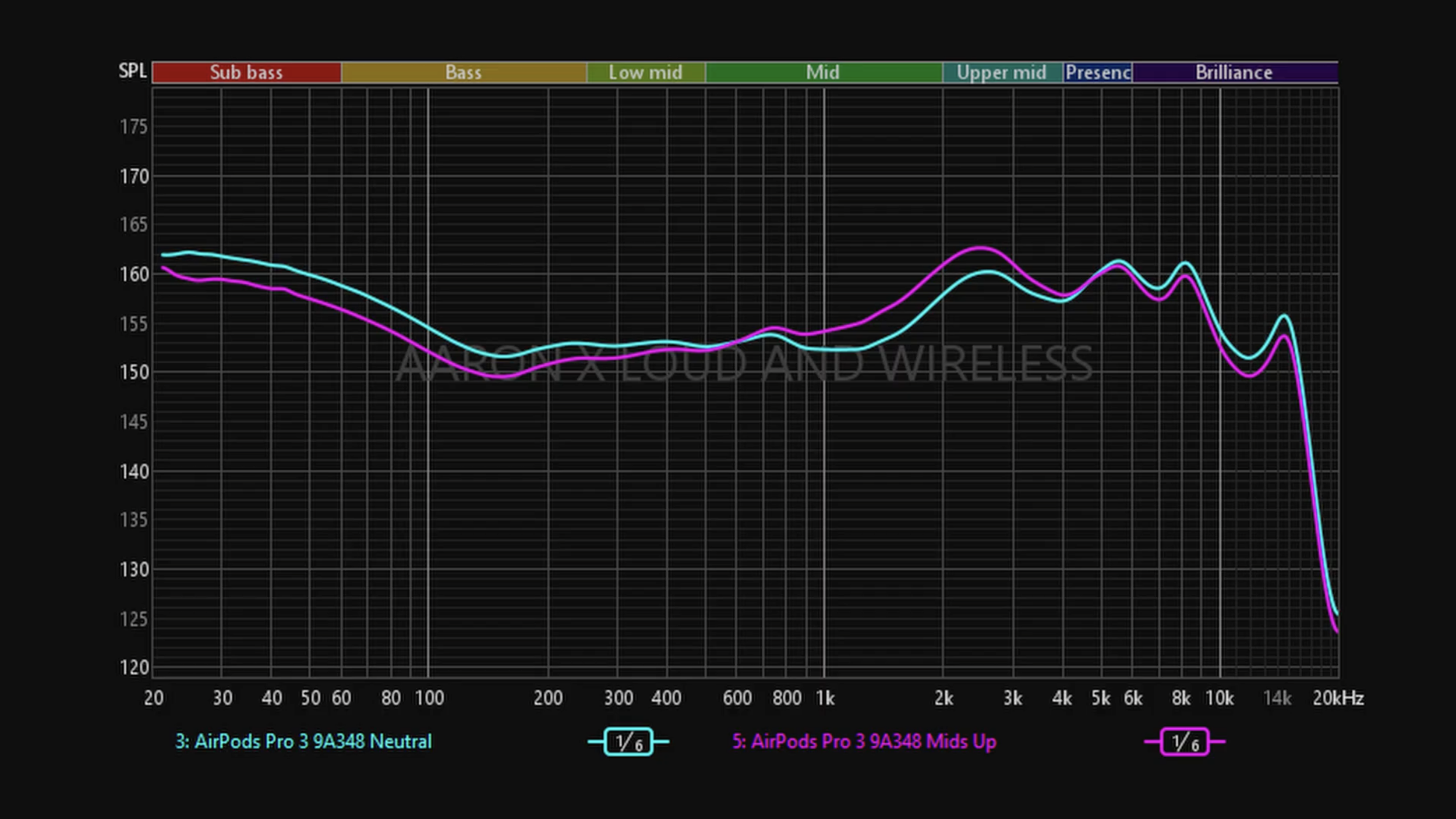The image size is (1456, 819).
Task: Click the 3k frequency label
Action: point(1013,698)
